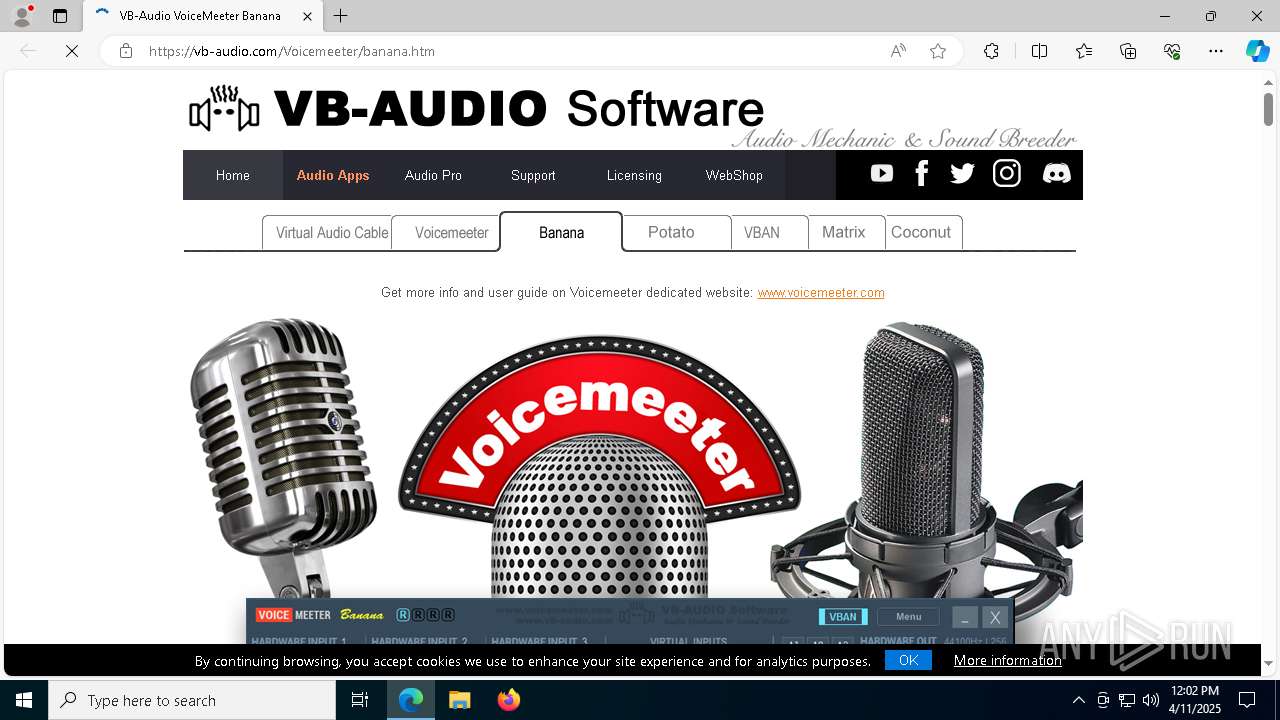Open Task View on taskbar
This screenshot has height=720, width=1280.
tap(360, 700)
